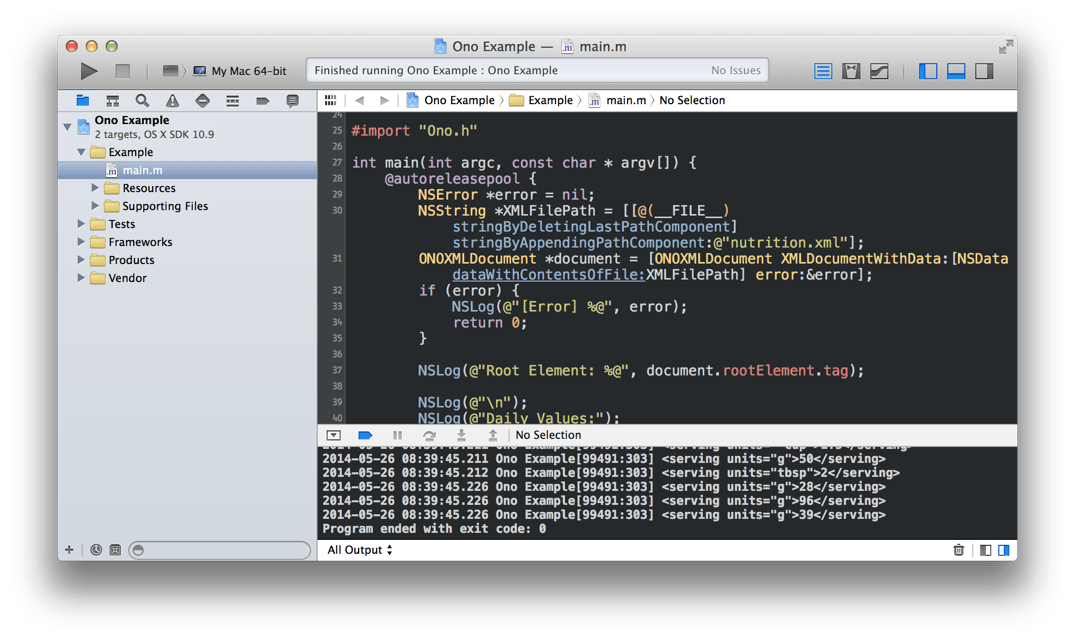This screenshot has width=1074, height=640.
Task: Hide the debug area
Action: pos(954,70)
